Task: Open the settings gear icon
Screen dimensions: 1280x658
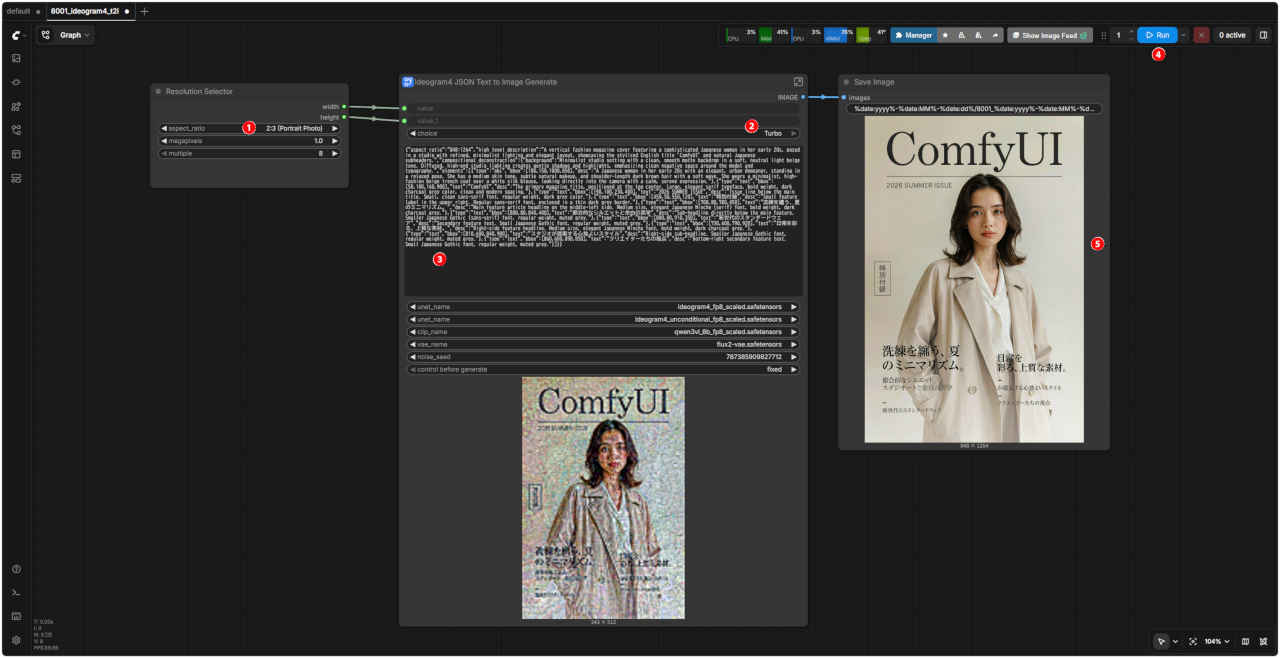Action: coord(16,640)
